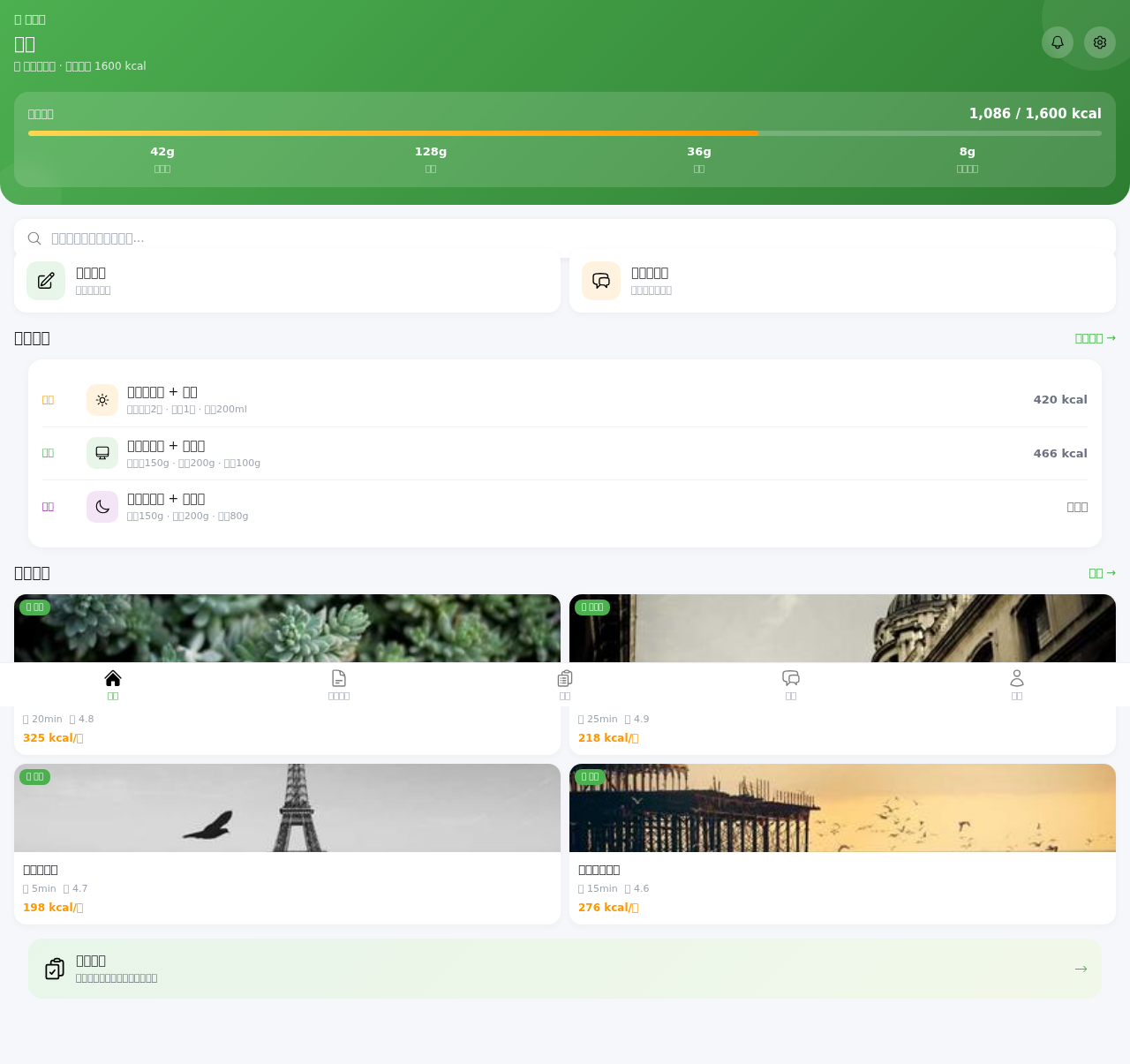Click the green tag on the succulent image
Screen dimensions: 1130x1064
pyautogui.click(x=35, y=607)
